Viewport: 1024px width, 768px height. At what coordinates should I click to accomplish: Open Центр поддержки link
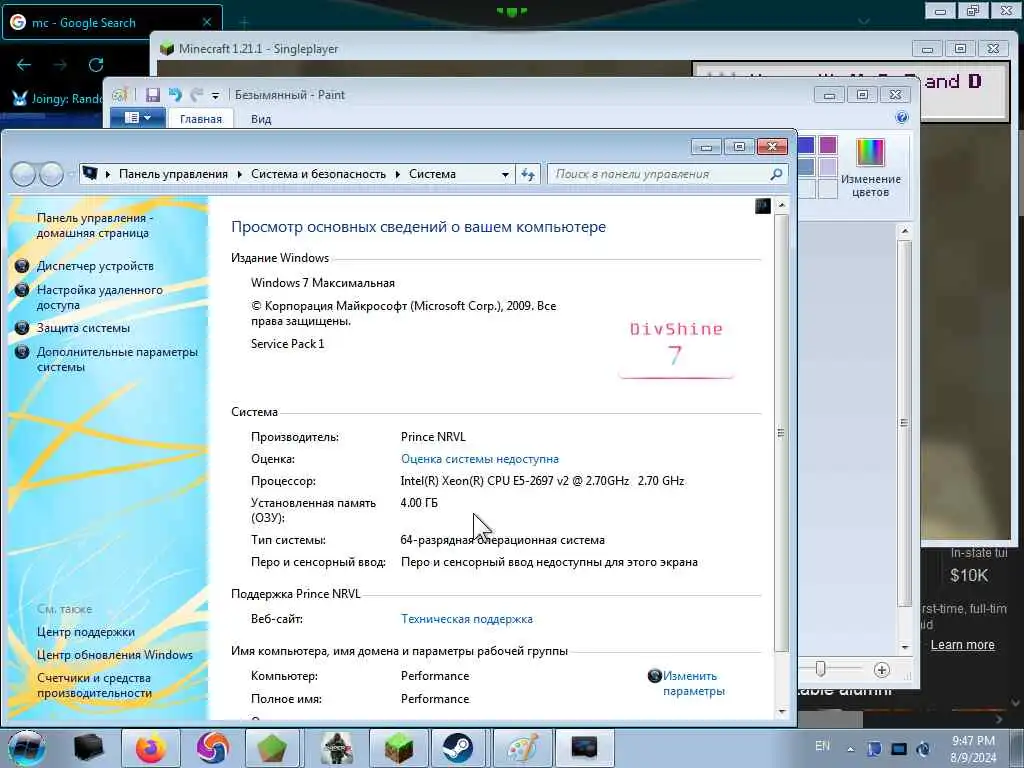86,632
